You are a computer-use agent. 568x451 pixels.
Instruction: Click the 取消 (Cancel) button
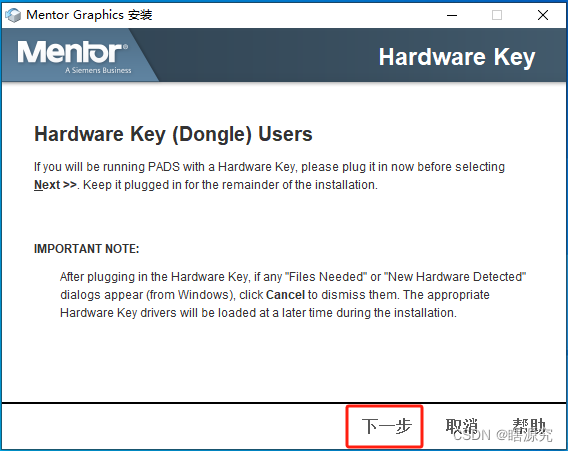pos(461,426)
